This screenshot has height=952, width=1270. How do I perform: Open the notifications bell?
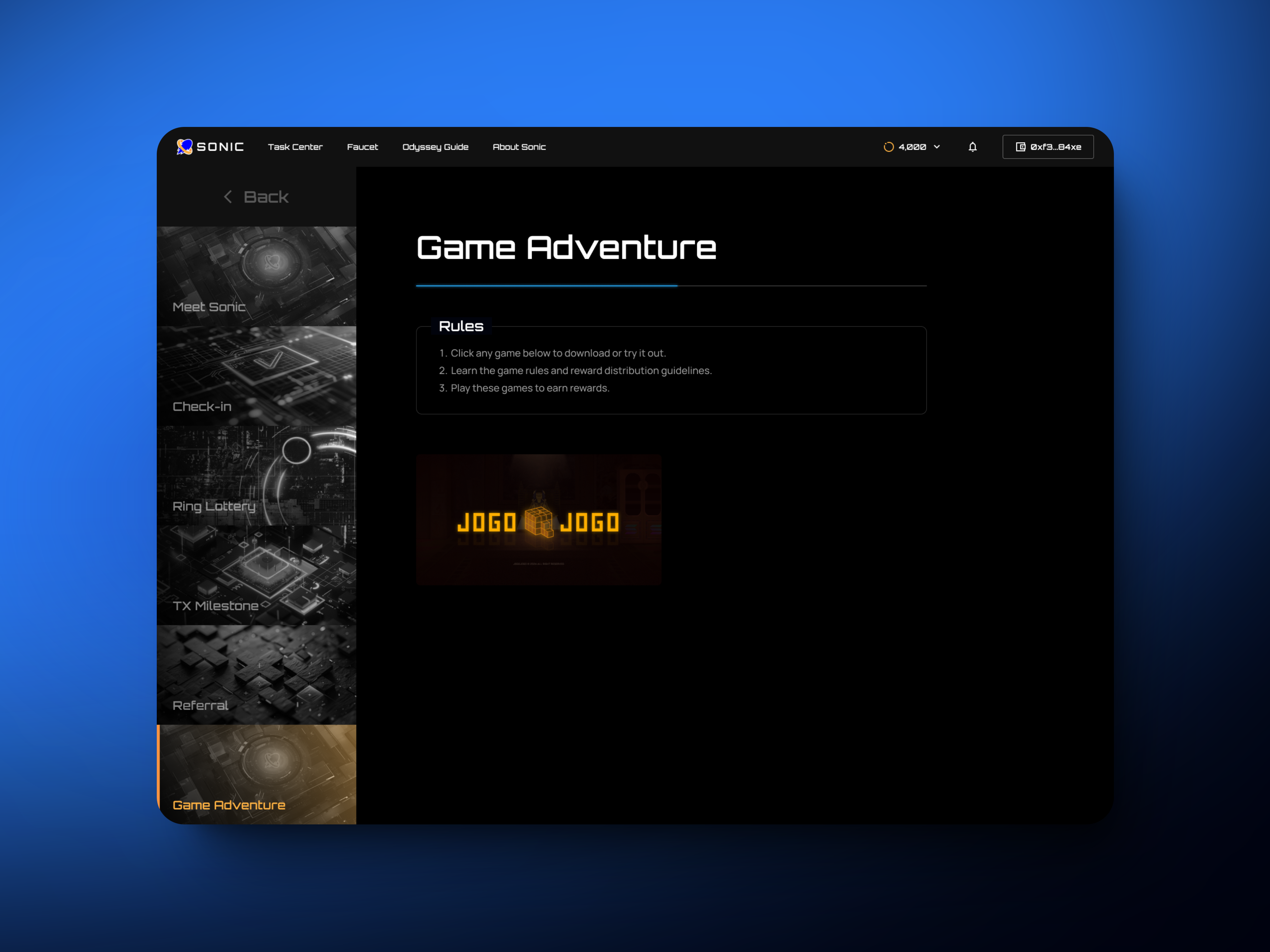(973, 147)
